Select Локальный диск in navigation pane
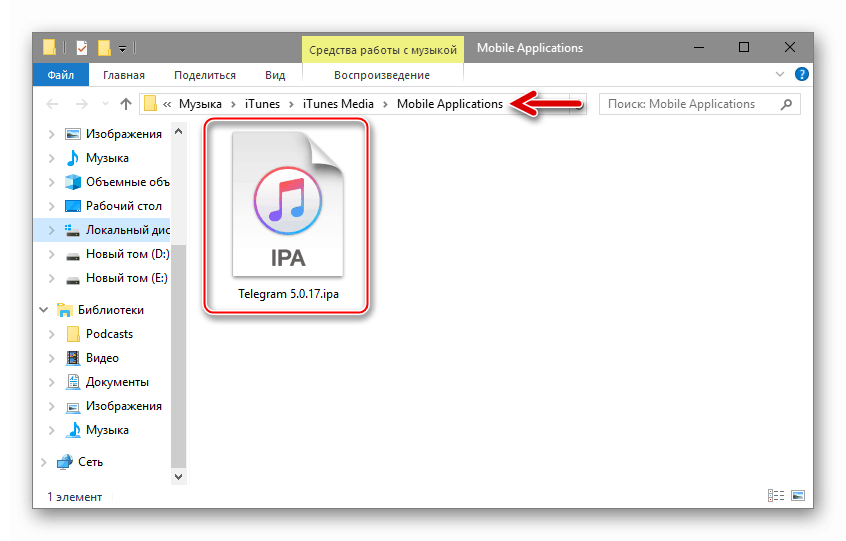The image size is (846, 541). (128, 230)
